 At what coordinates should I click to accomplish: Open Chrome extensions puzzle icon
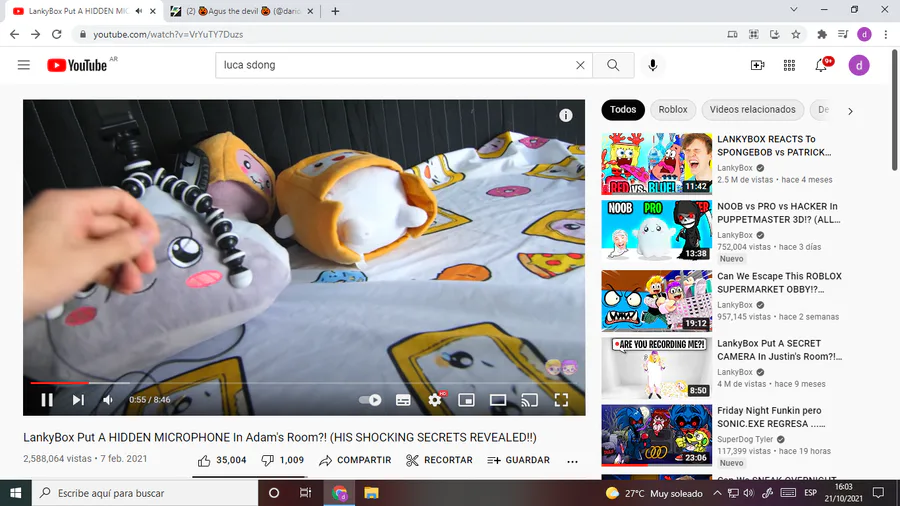pyautogui.click(x=822, y=34)
